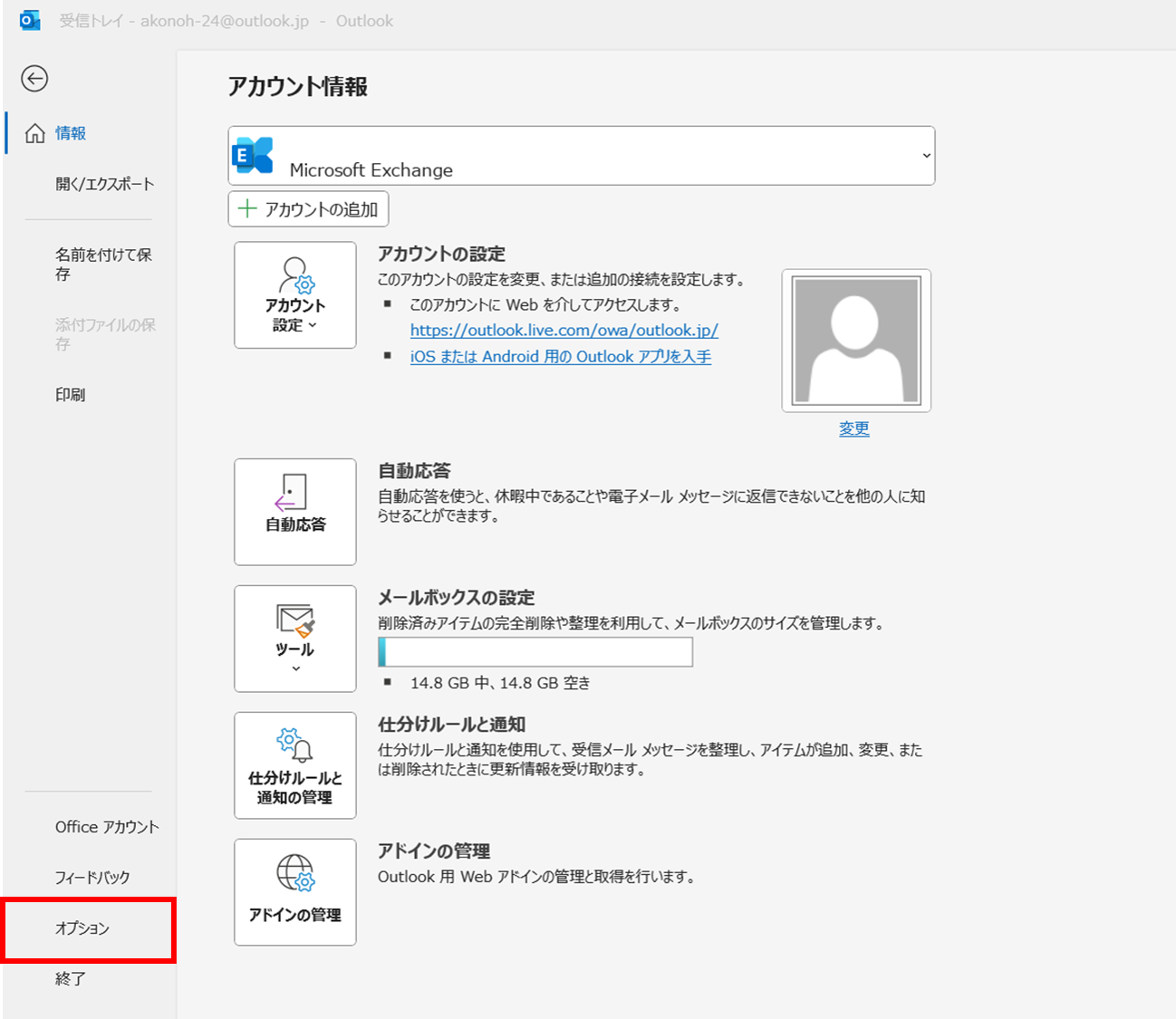Click the Automatic Replies (自動応答) icon button
Image resolution: width=1176 pixels, height=1019 pixels.
click(x=295, y=512)
